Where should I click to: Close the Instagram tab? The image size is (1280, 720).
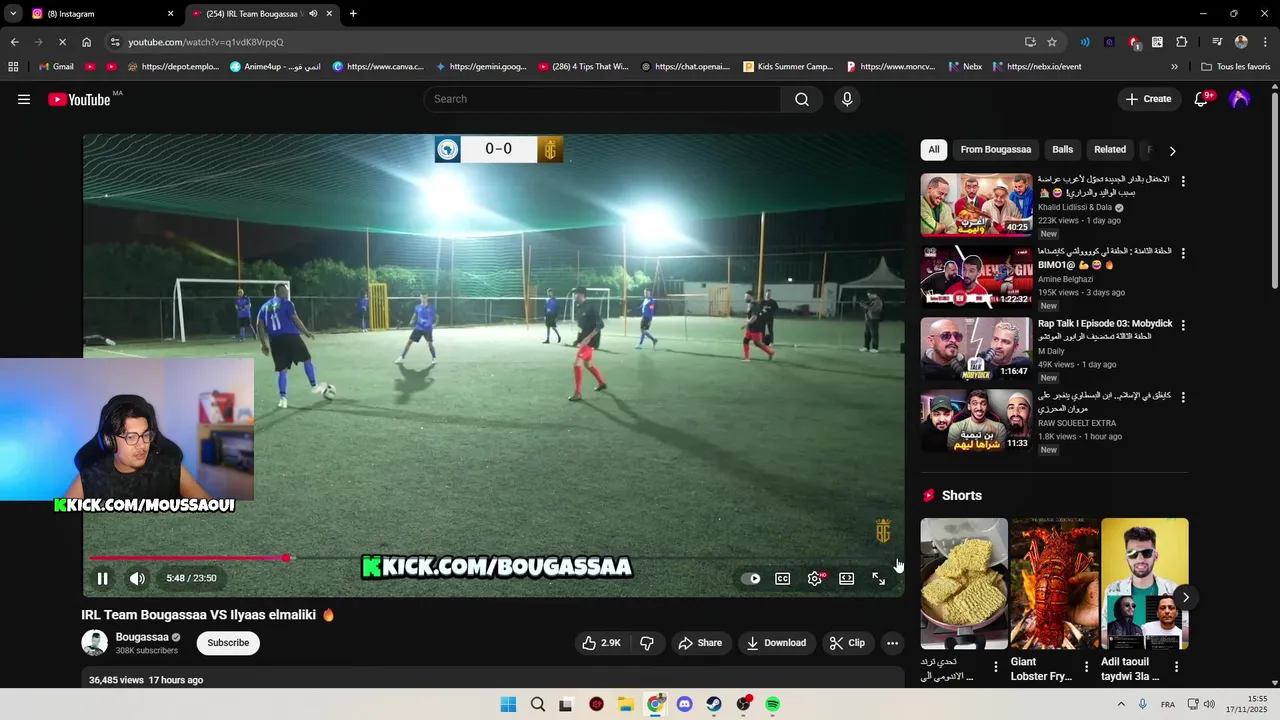[x=170, y=14]
